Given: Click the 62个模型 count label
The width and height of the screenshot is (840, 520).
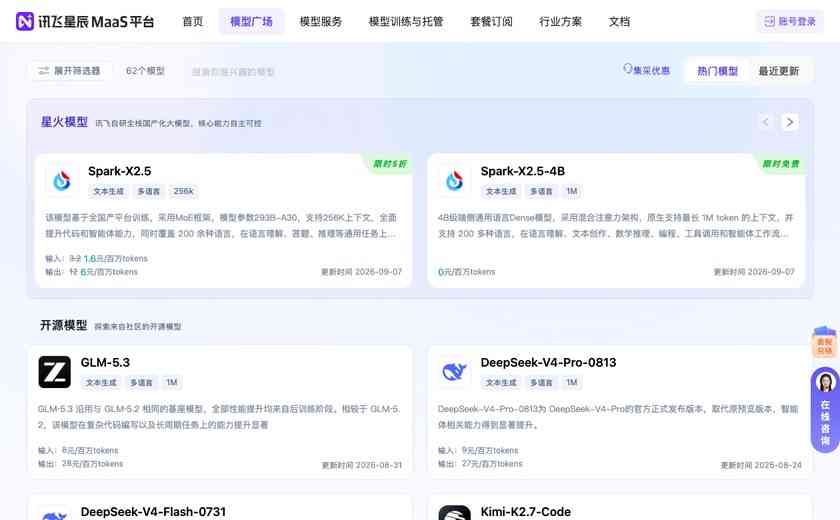Looking at the screenshot, I should (x=145, y=71).
